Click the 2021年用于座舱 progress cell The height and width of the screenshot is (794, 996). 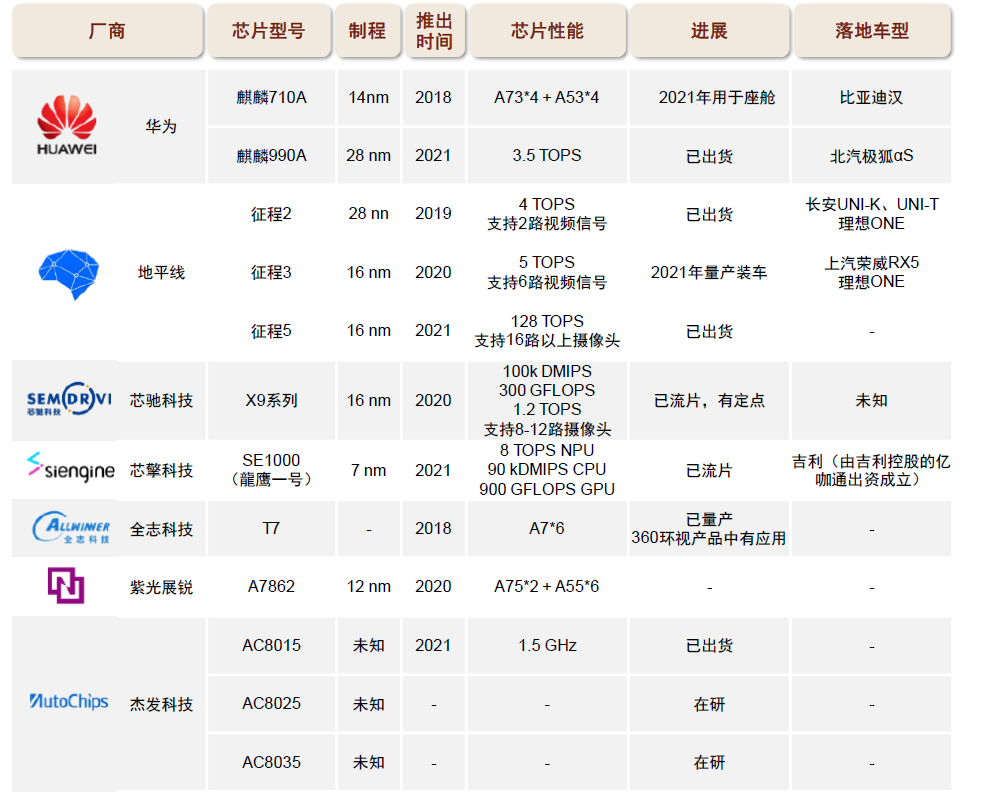tap(710, 97)
